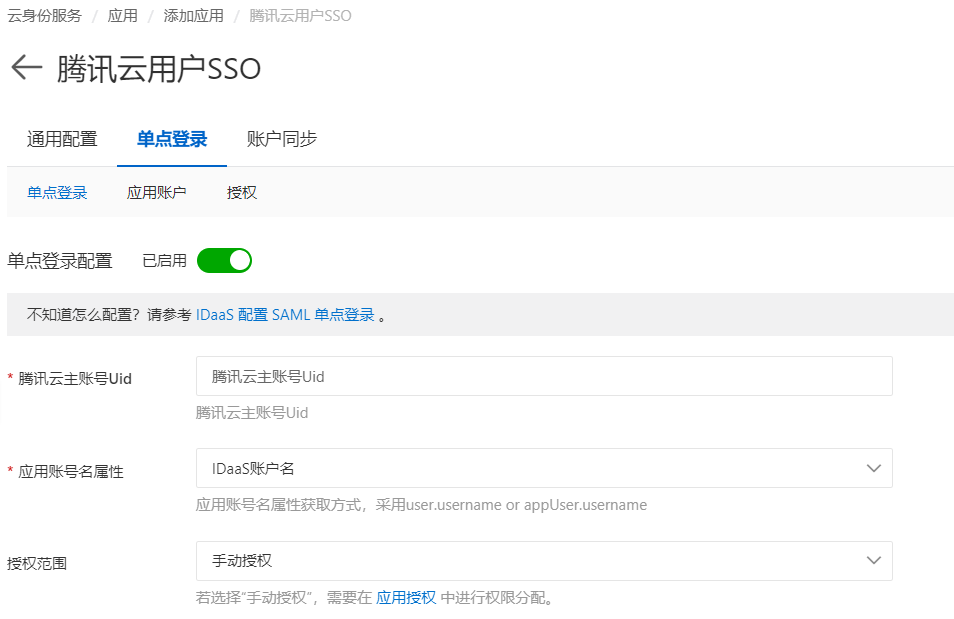Focus the 腾讯云主账号Uid input field
The height and width of the screenshot is (619, 954).
[544, 376]
